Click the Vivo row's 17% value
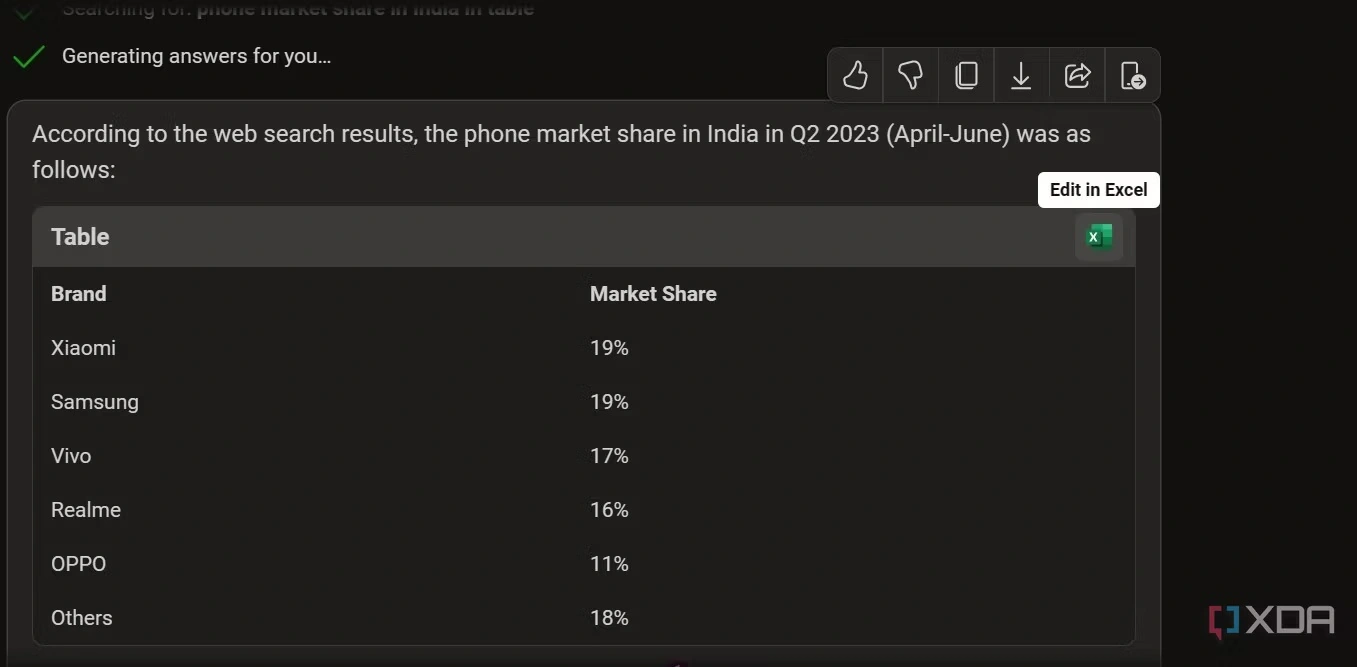This screenshot has height=667, width=1357. 609,456
